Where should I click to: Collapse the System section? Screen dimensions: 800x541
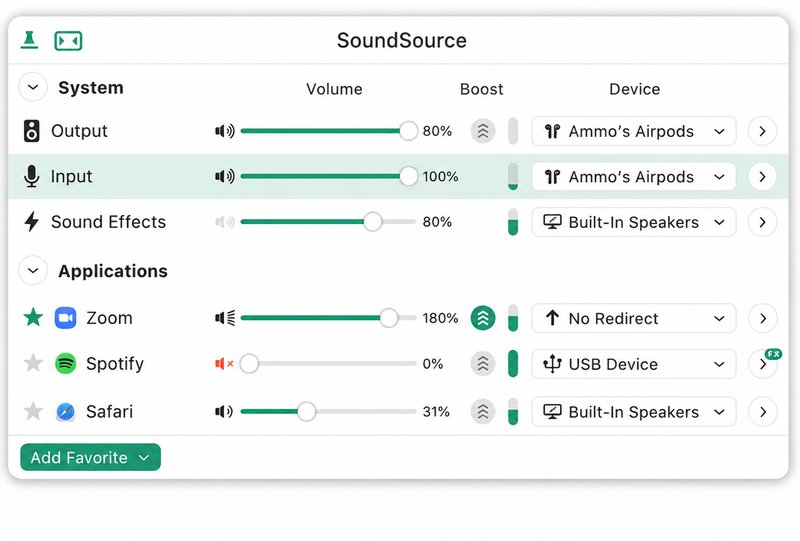click(x=33, y=87)
